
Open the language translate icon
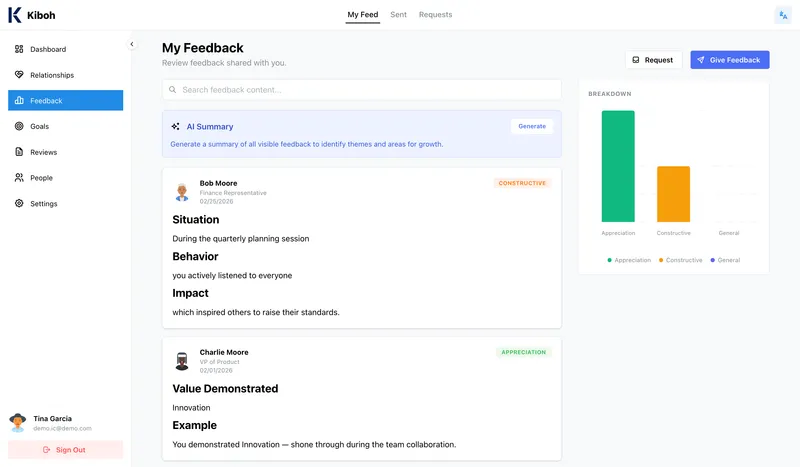coord(783,15)
